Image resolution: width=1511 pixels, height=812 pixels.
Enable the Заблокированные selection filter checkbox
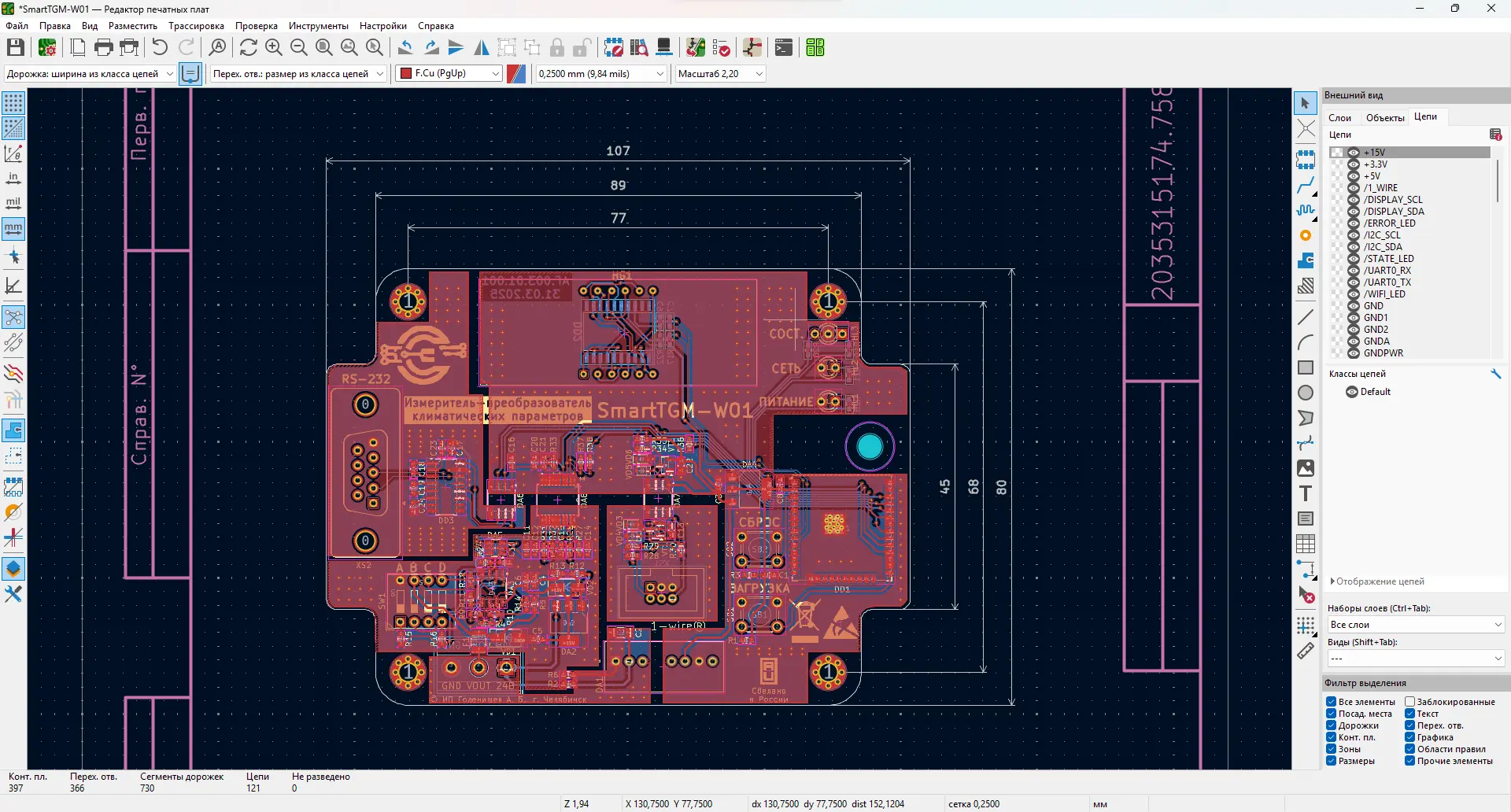coord(1410,702)
